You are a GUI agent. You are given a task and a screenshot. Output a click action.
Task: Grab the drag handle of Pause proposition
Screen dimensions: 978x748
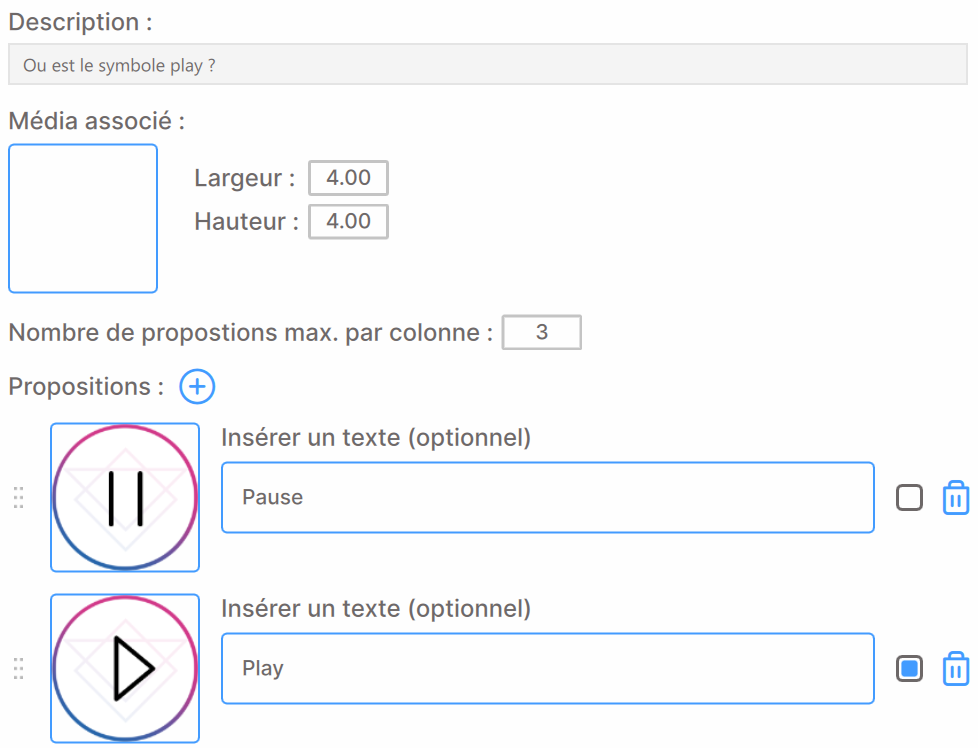tap(19, 498)
